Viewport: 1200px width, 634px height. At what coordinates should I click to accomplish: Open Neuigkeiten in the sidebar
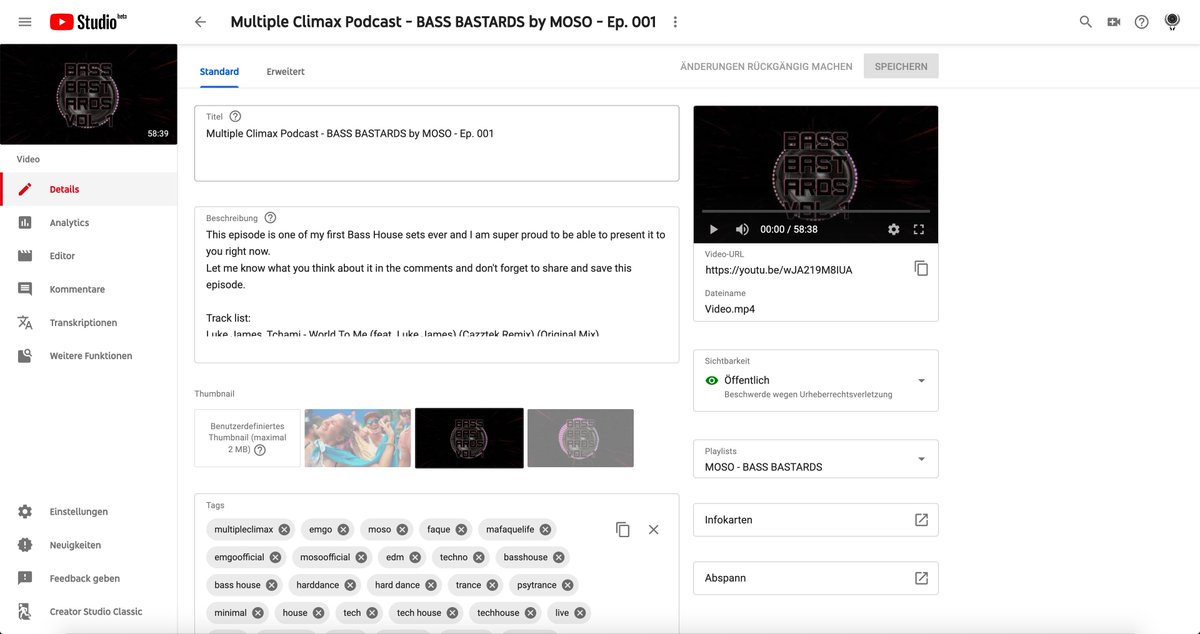[89, 545]
